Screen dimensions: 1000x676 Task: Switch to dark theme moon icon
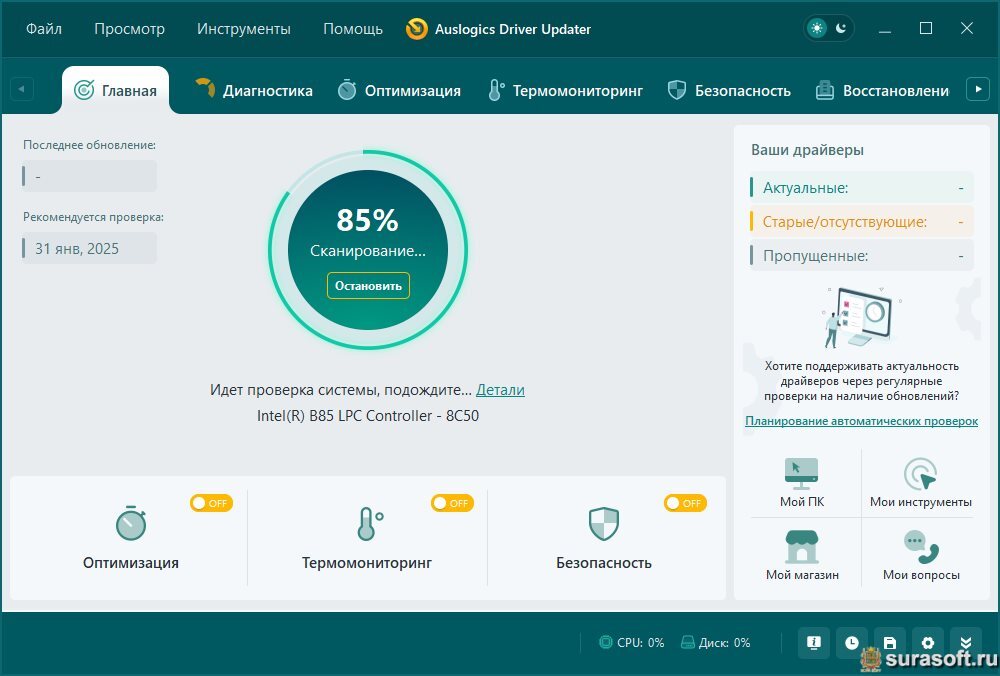841,28
